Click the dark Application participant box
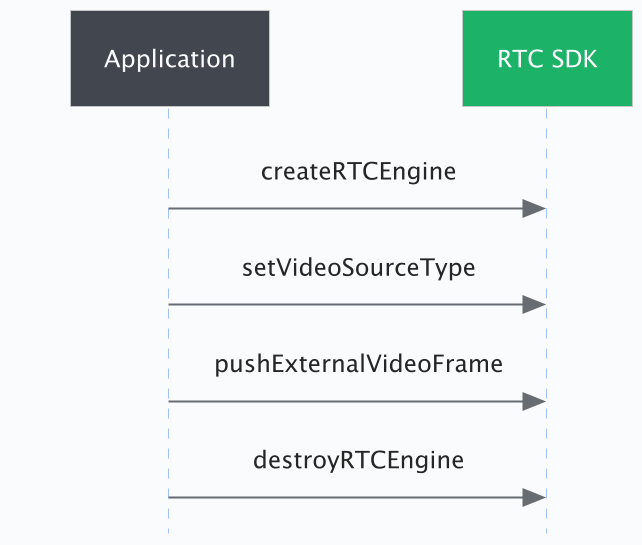The height and width of the screenshot is (545, 642). (x=169, y=58)
